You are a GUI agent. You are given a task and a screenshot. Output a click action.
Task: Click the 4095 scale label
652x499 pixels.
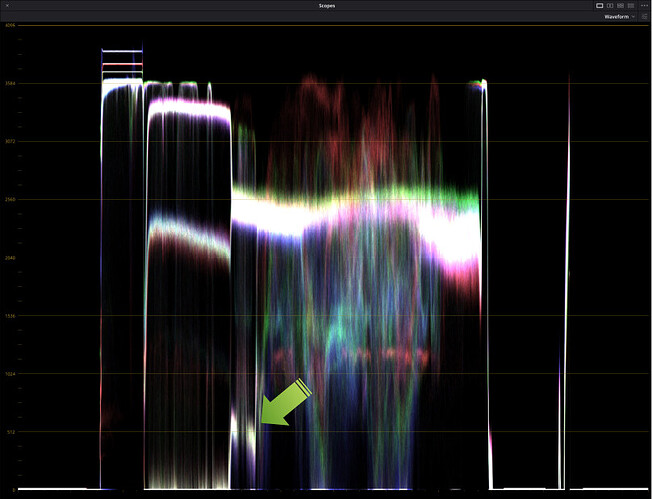(10, 25)
